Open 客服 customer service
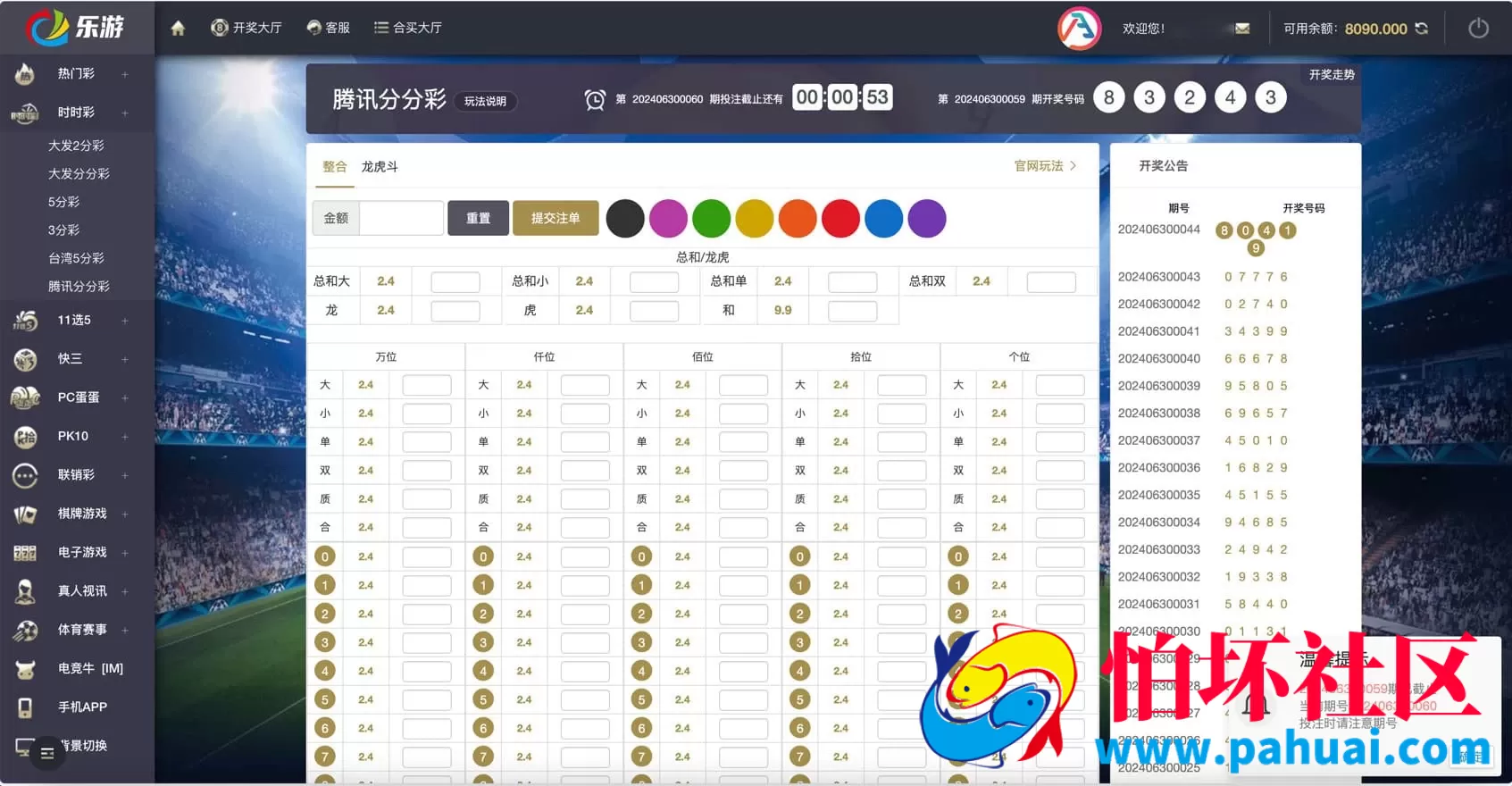Image resolution: width=1512 pixels, height=786 pixels. 328,28
